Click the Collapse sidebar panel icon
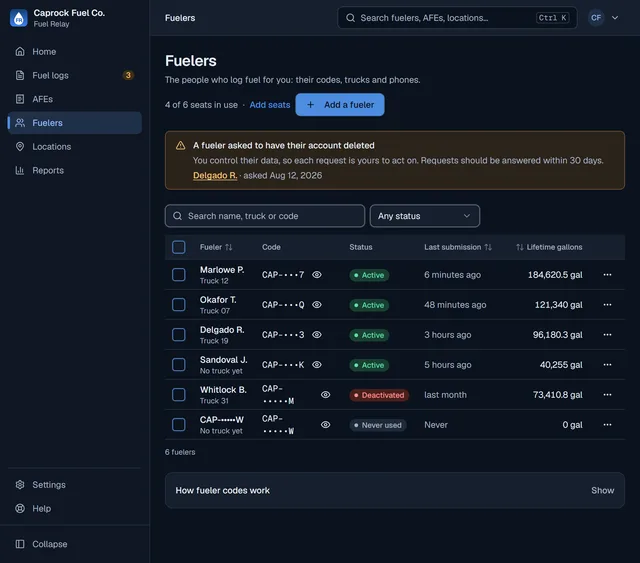640x563 pixels. 20,544
